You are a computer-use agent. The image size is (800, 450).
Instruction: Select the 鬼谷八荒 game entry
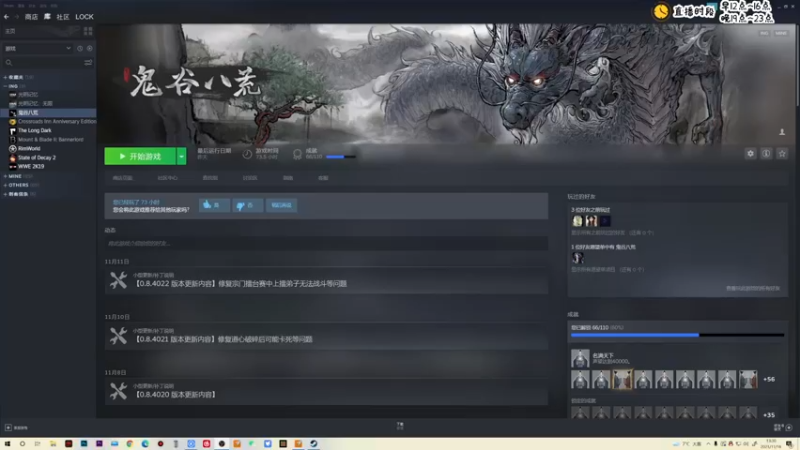[48, 113]
